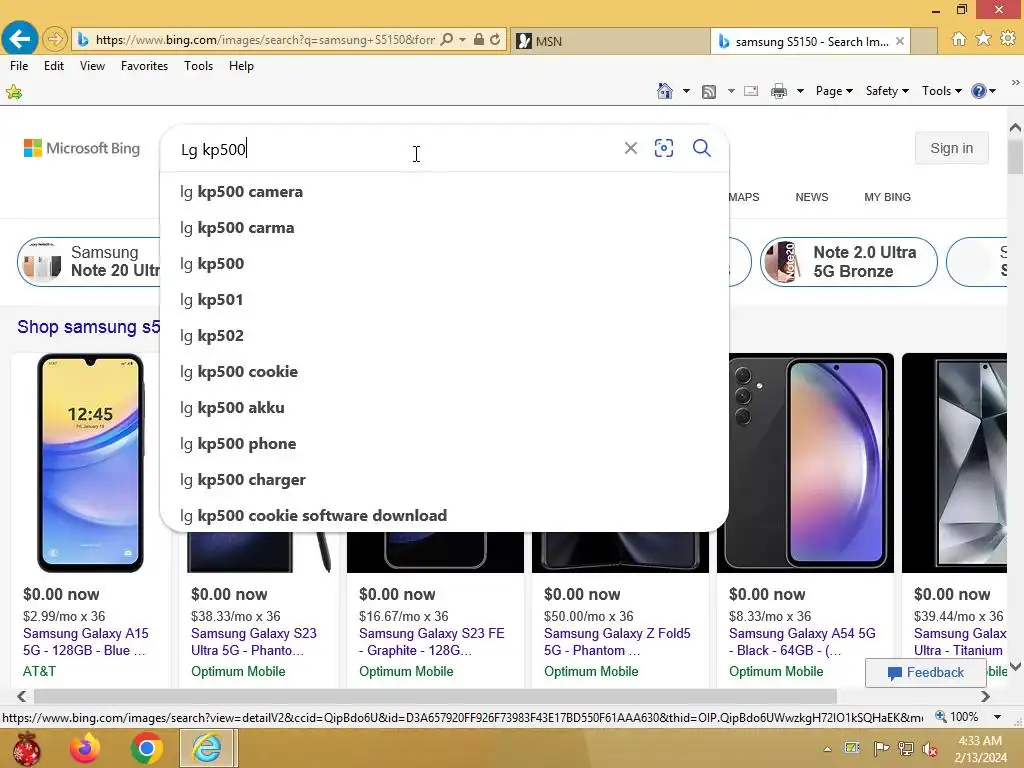This screenshot has width=1024, height=768.
Task: Click the Sign in button
Action: [x=952, y=148]
